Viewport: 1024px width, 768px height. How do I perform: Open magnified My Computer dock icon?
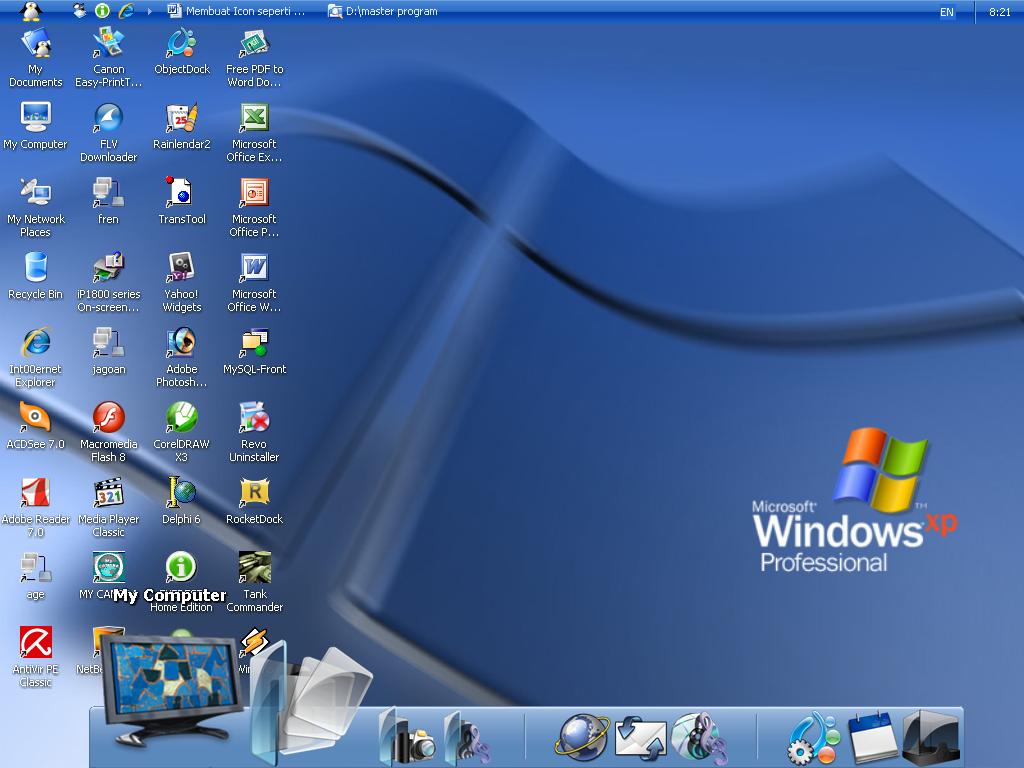[171, 689]
